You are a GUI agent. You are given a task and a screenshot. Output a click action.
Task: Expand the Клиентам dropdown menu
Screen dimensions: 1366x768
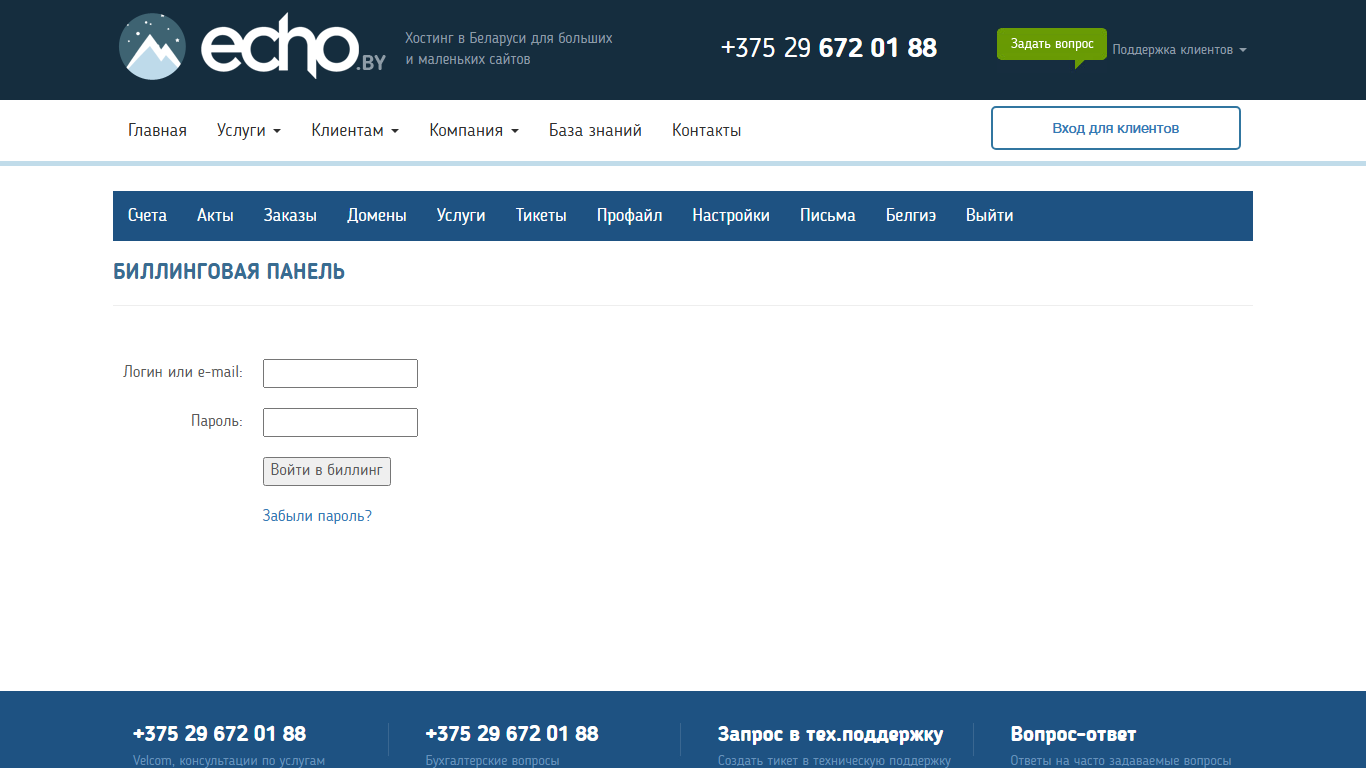355,130
